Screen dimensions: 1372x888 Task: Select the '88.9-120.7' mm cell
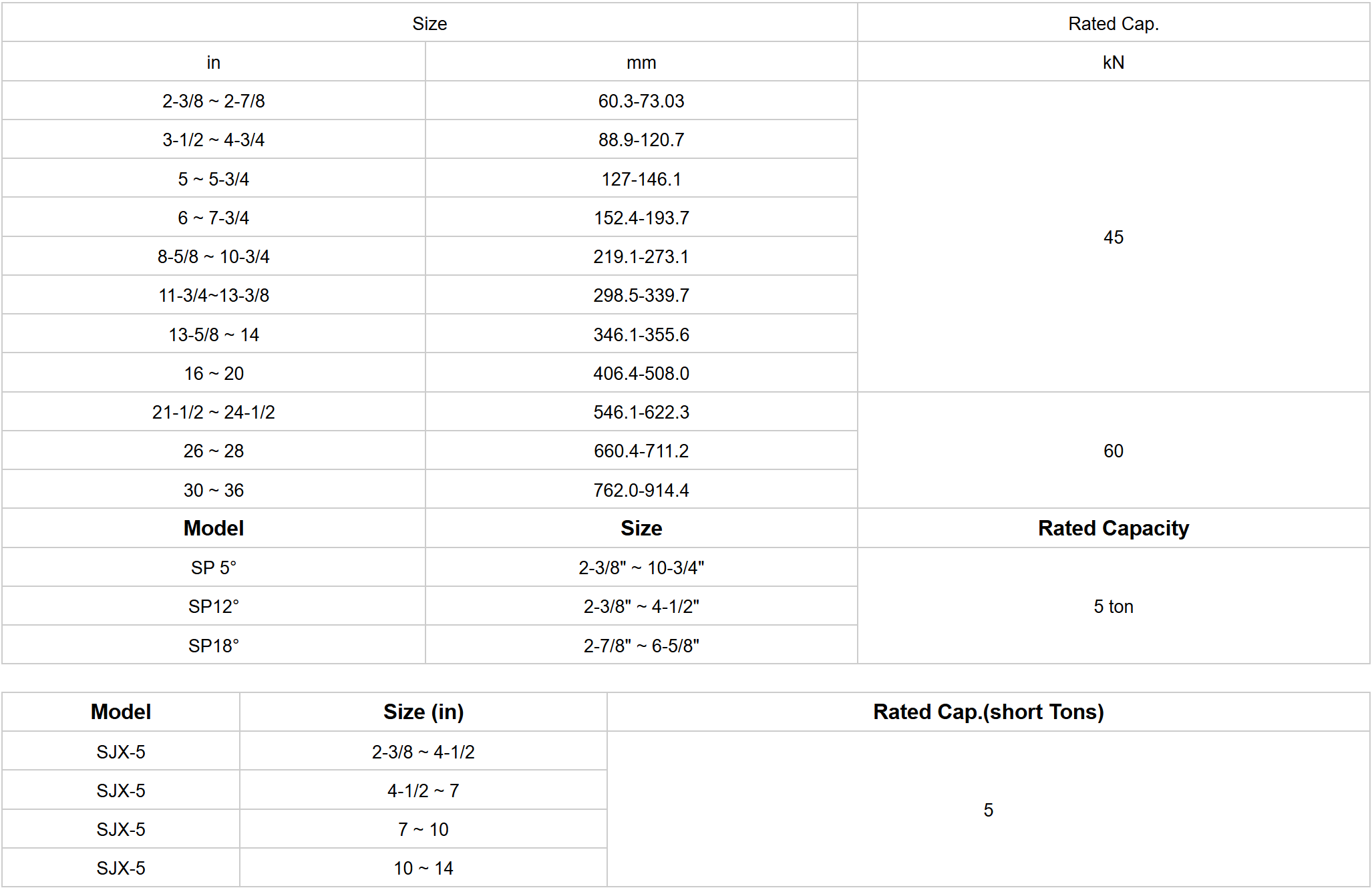pyautogui.click(x=641, y=140)
